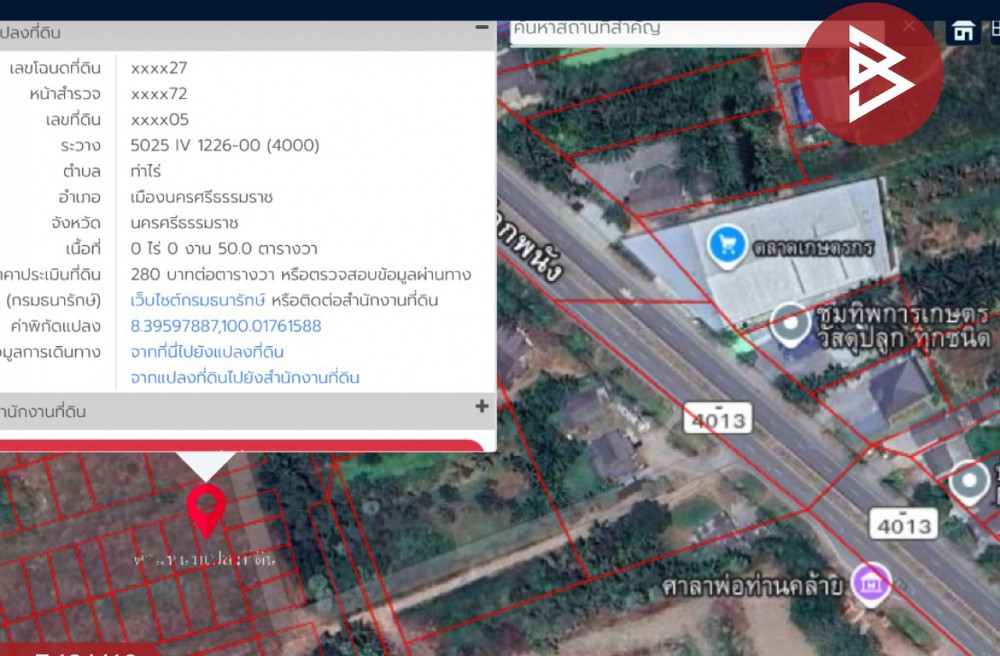Screen dimensions: 1000x656
Task: Click the red triangle logo watermark
Action: pos(871,74)
